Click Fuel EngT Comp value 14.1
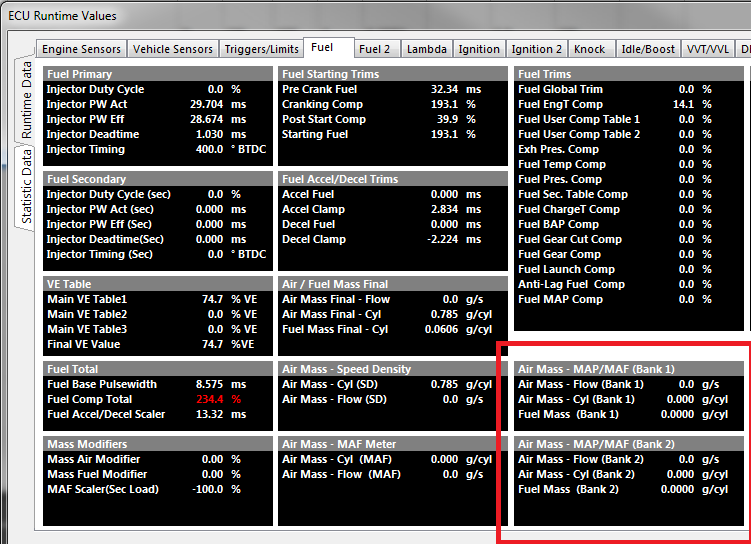751x544 pixels. (683, 104)
